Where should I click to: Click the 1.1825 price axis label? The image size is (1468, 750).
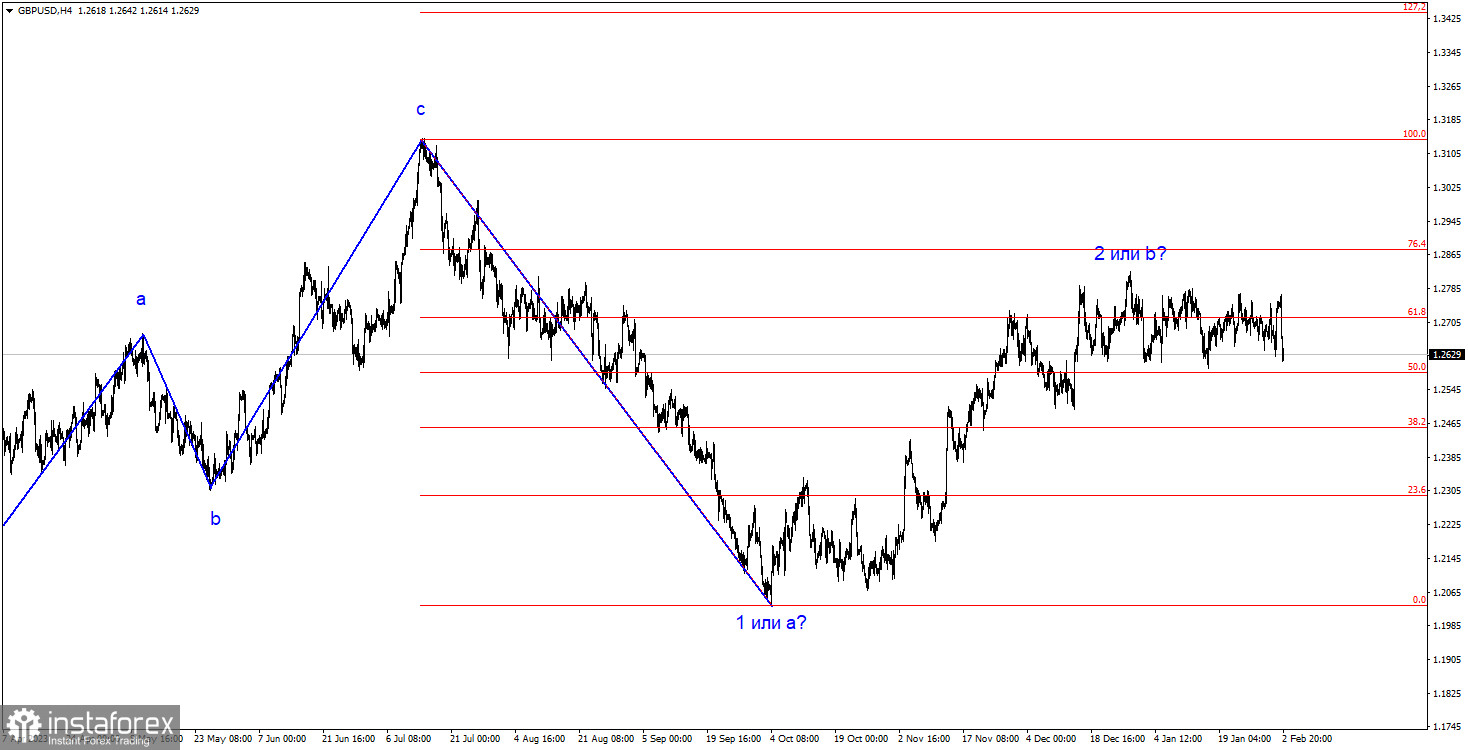coord(1446,694)
